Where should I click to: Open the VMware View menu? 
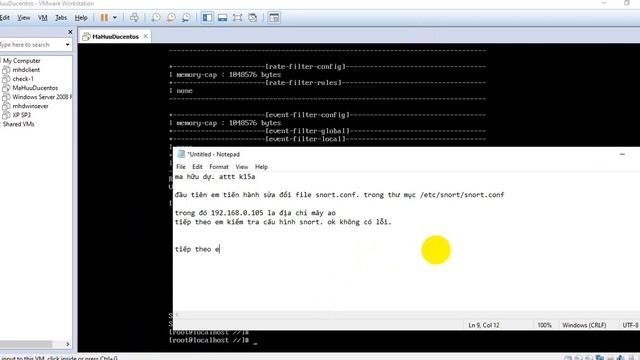(x=23, y=18)
